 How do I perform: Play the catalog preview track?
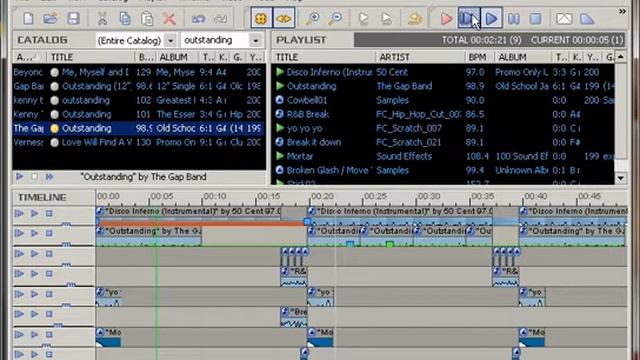point(19,177)
